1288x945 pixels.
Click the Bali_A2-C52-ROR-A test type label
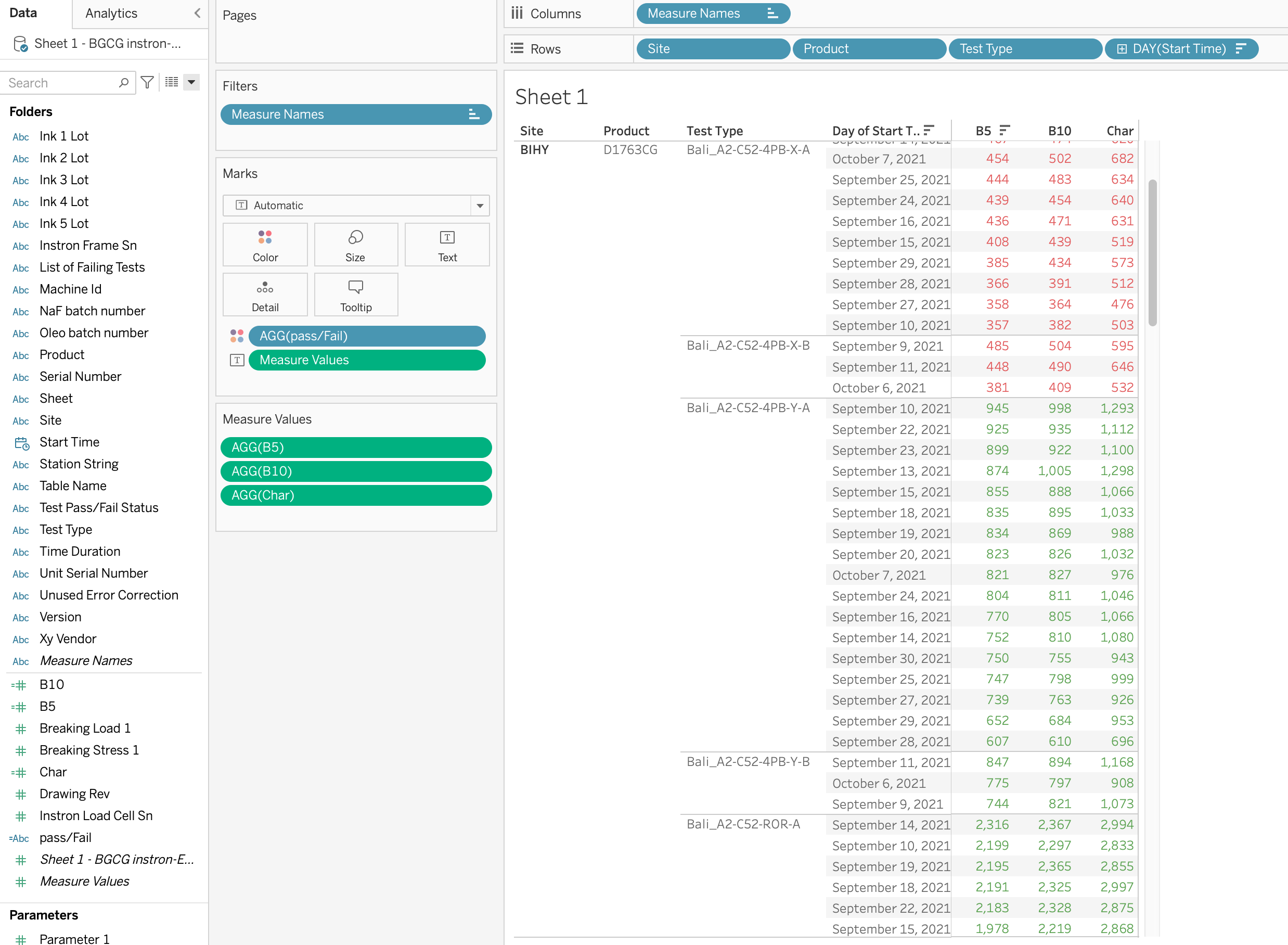click(x=743, y=824)
